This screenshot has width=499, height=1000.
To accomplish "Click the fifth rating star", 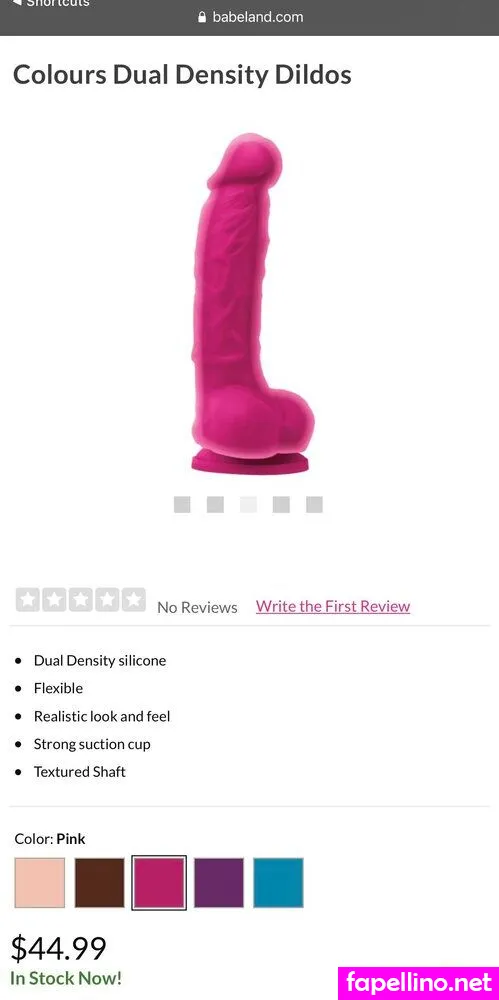I will (x=133, y=599).
